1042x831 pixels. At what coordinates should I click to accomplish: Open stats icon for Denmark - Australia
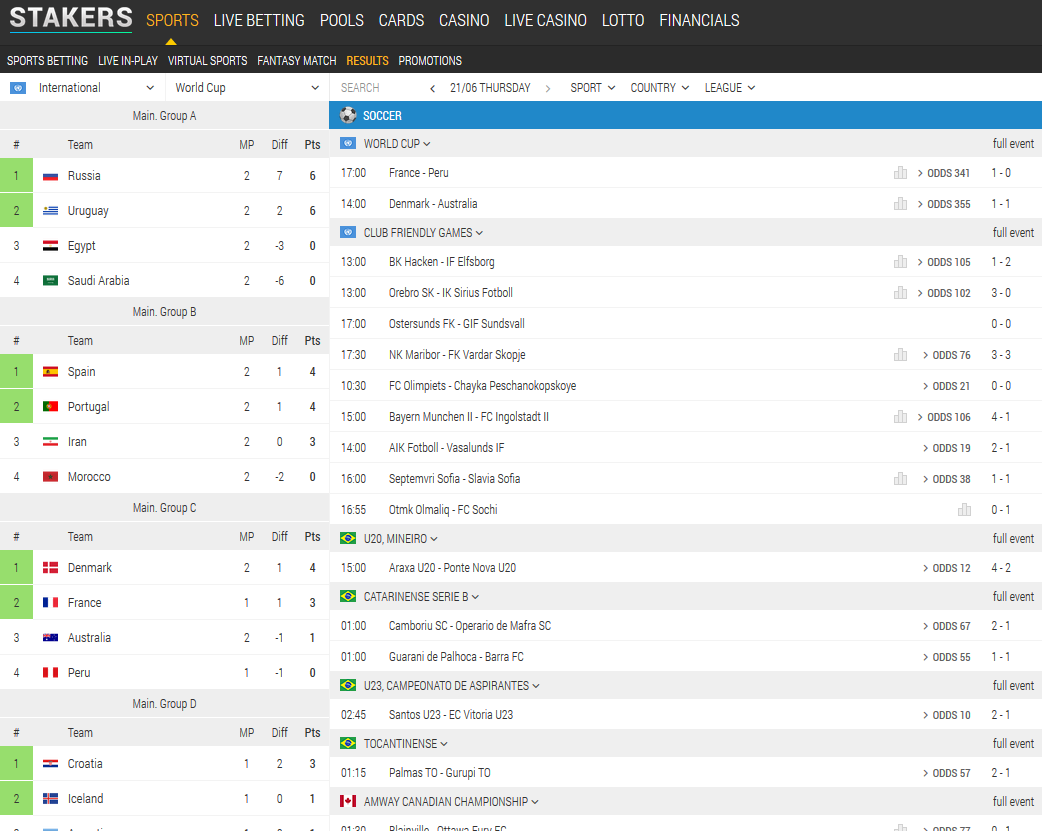pos(900,204)
